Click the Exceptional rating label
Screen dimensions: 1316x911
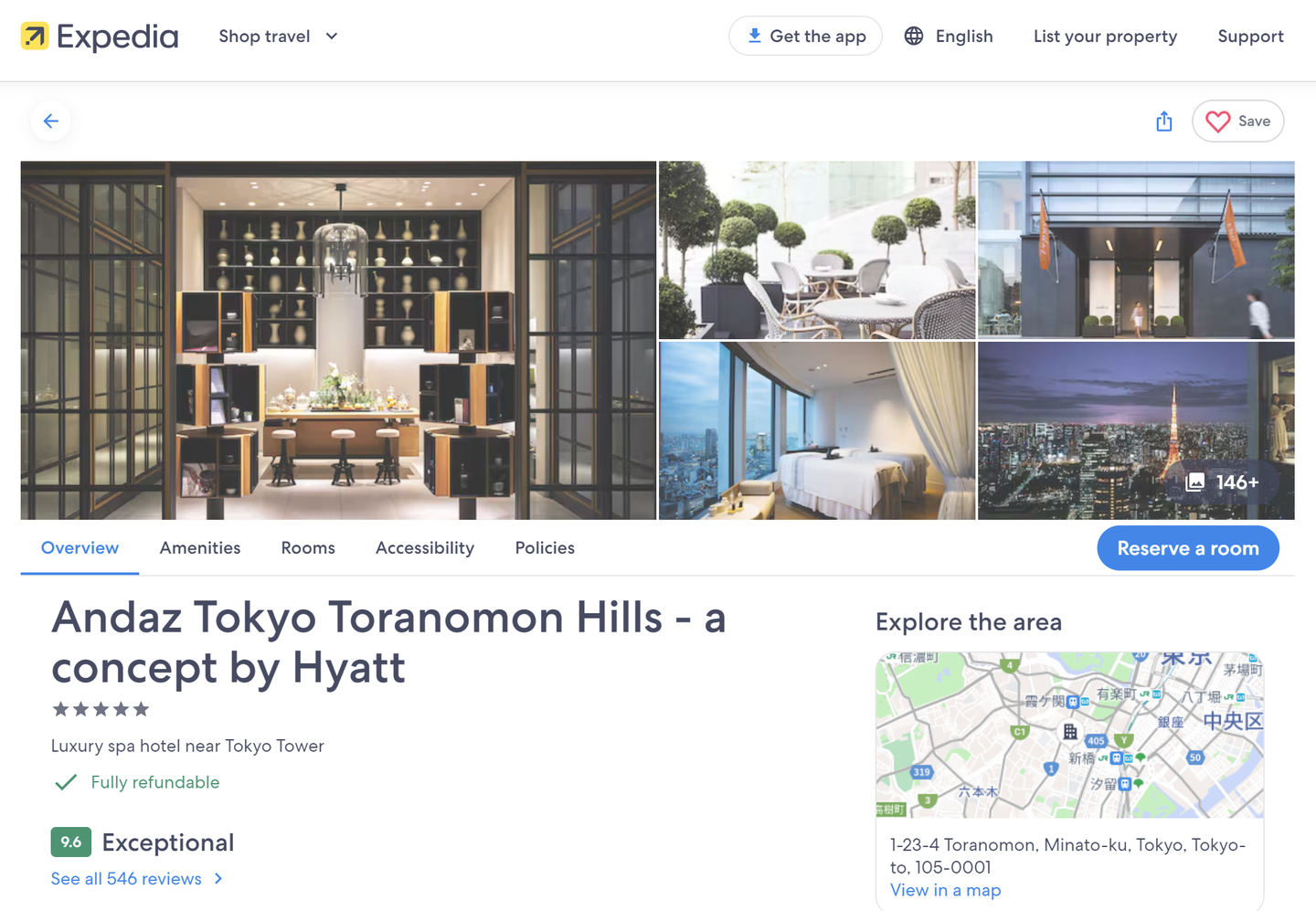pyautogui.click(x=168, y=842)
